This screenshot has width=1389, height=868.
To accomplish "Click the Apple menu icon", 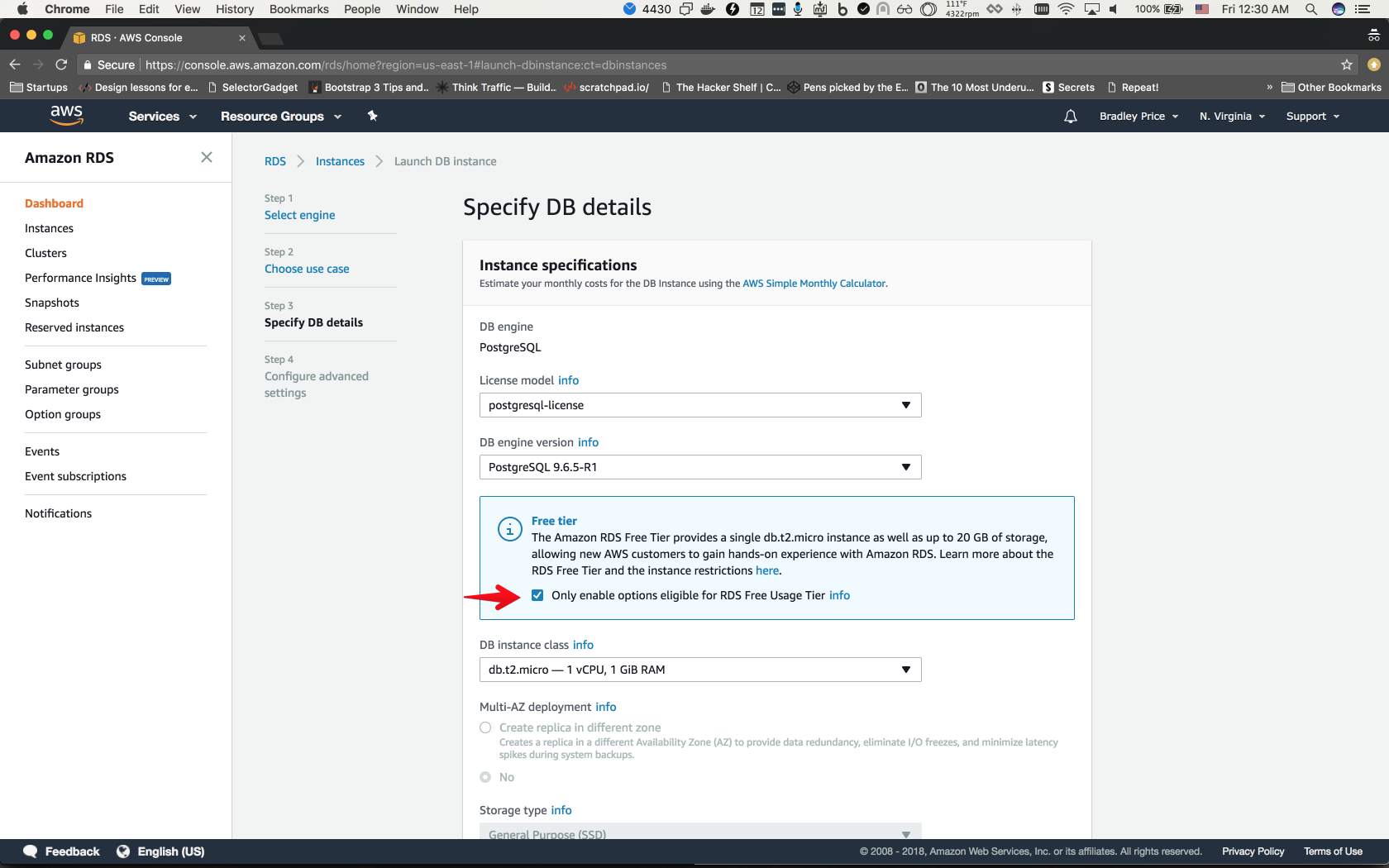I will (x=22, y=9).
